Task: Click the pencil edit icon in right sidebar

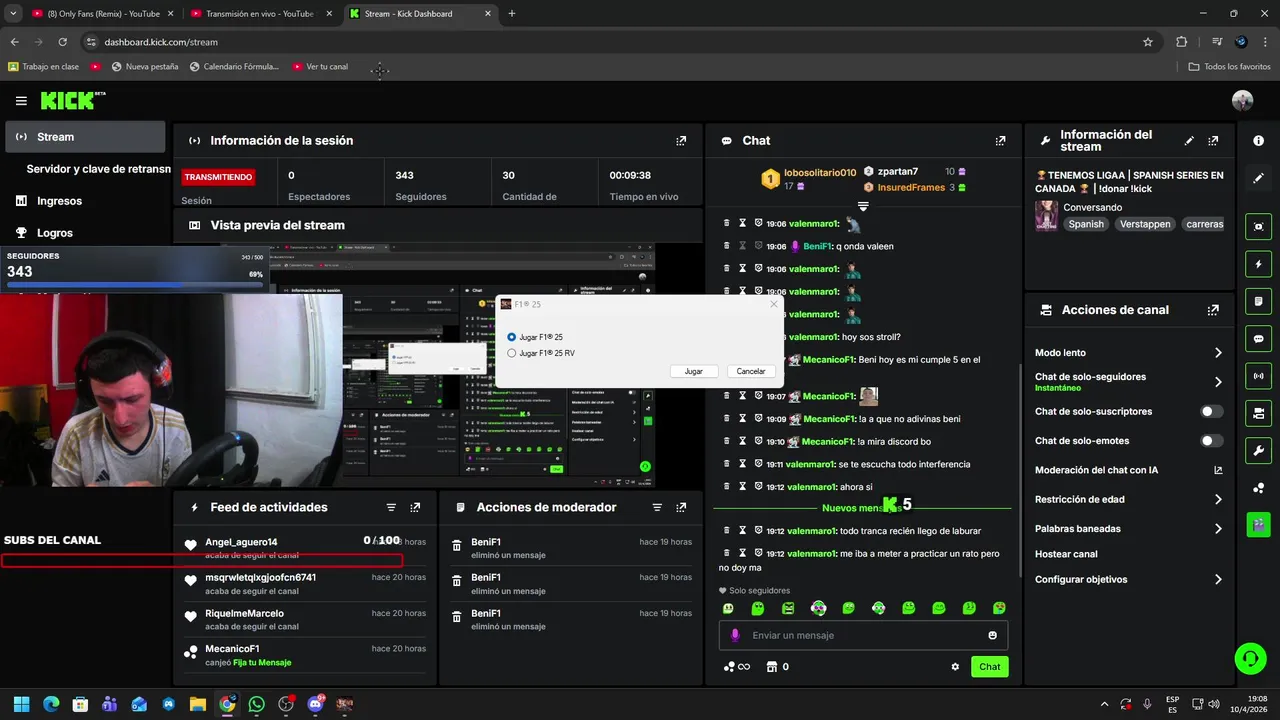Action: pyautogui.click(x=1258, y=178)
